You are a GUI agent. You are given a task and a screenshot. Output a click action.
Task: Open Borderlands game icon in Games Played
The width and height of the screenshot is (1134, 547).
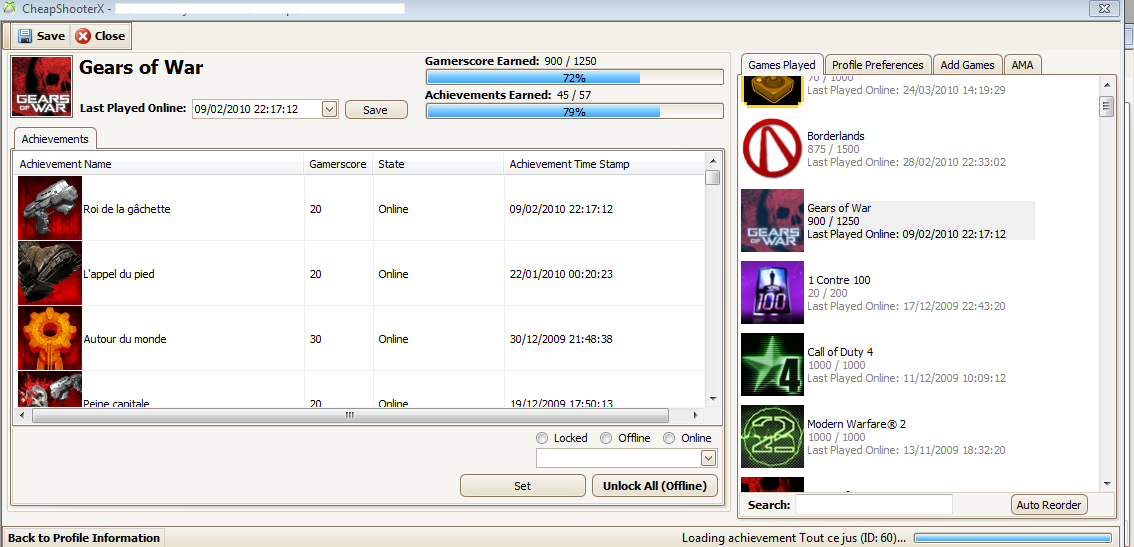(772, 149)
